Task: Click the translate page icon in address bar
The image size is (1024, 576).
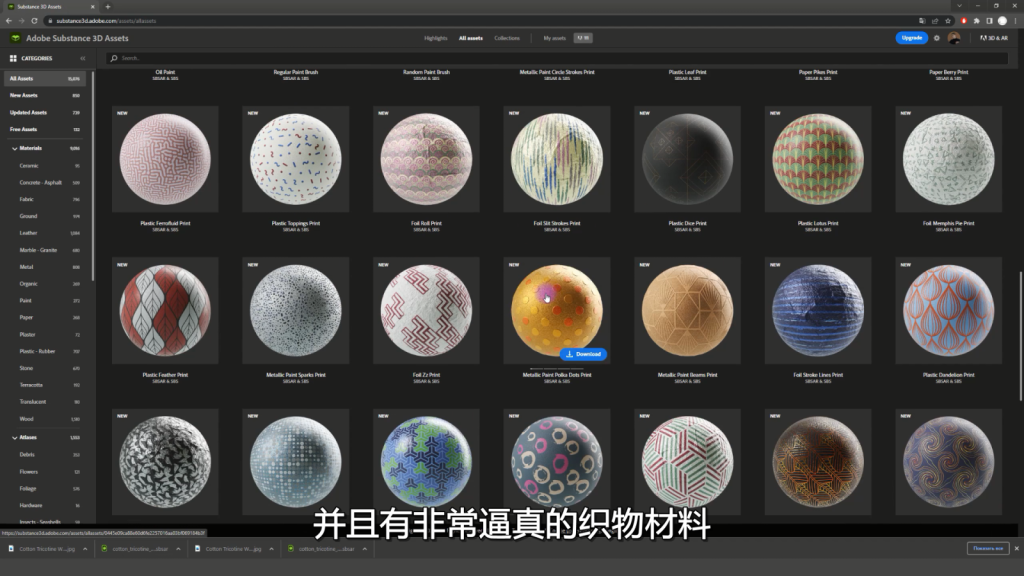Action: point(922,21)
